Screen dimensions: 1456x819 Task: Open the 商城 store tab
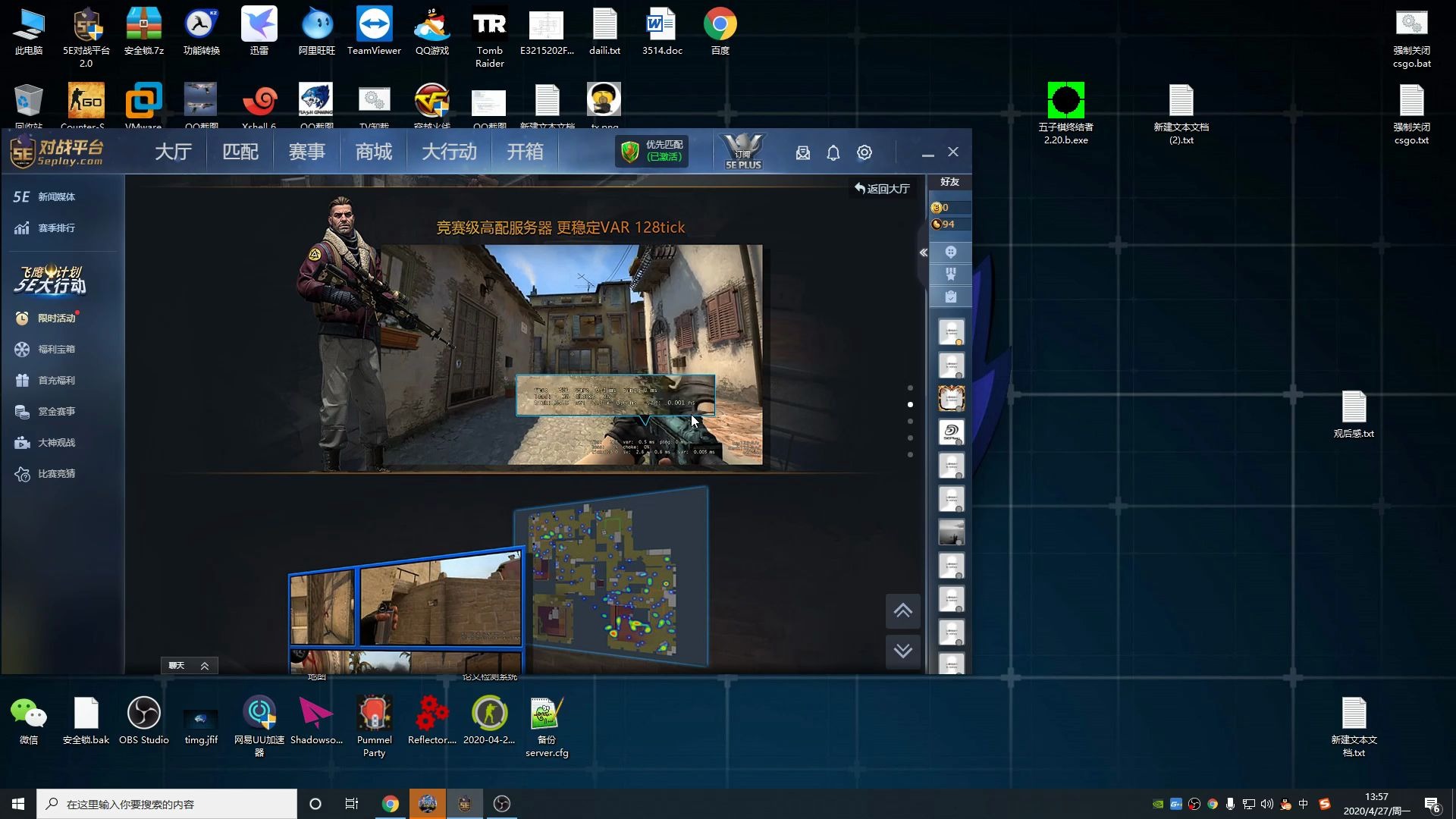click(x=374, y=152)
